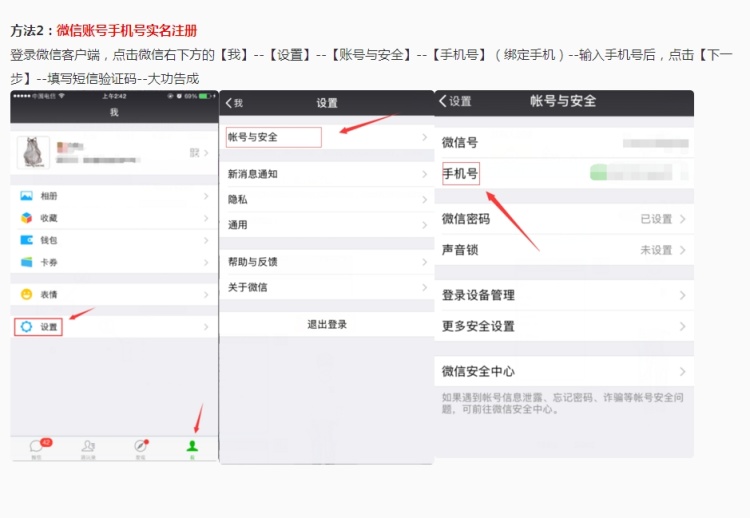Open the chats tab with 42 badge
The image size is (750, 518).
coord(37,447)
